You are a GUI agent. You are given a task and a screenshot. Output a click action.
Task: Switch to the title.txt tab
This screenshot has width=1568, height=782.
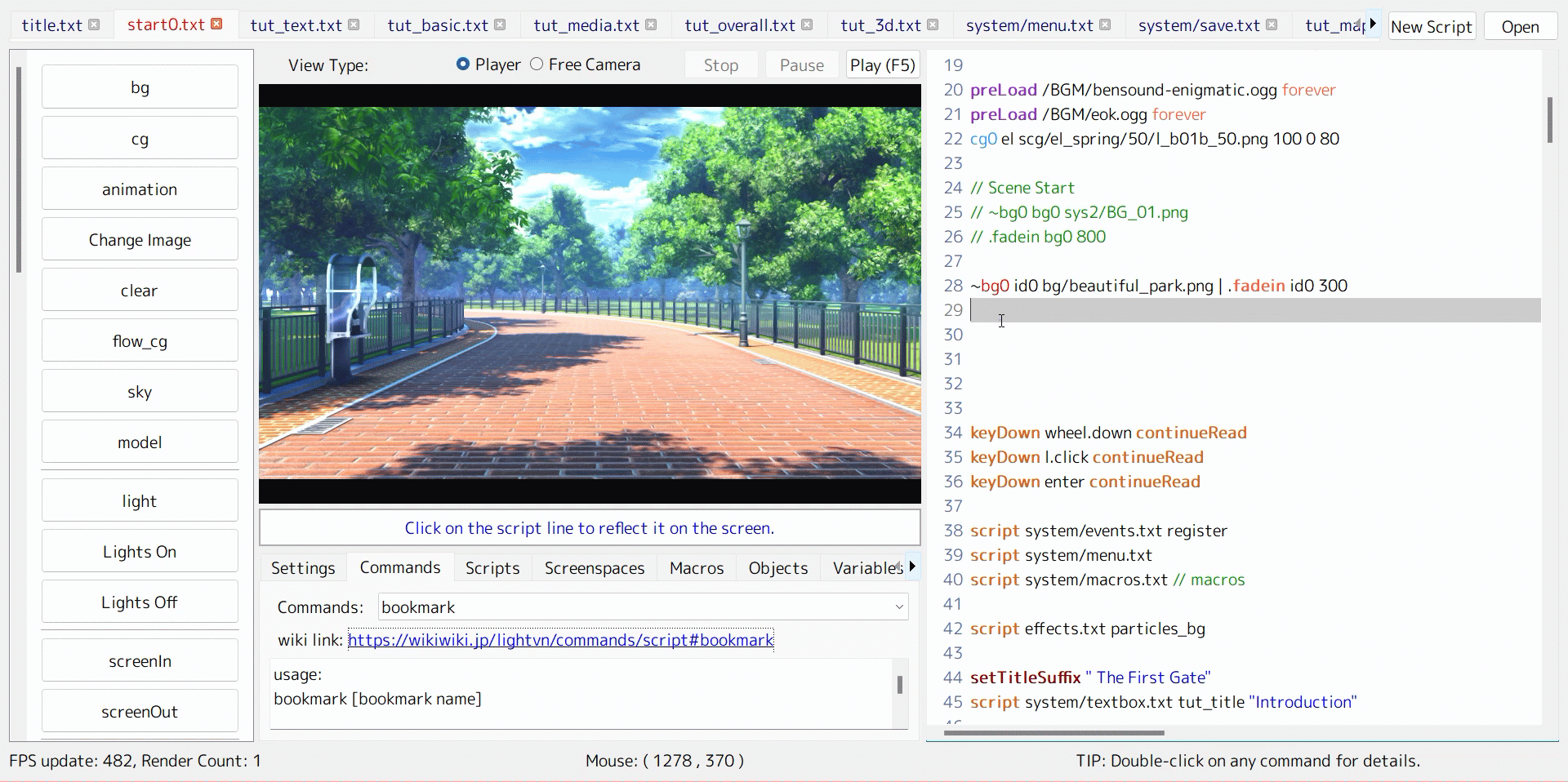51,25
